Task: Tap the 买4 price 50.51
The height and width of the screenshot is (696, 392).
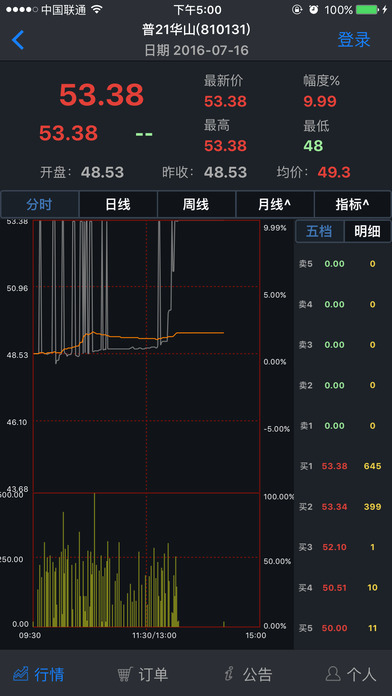Action: 334,587
